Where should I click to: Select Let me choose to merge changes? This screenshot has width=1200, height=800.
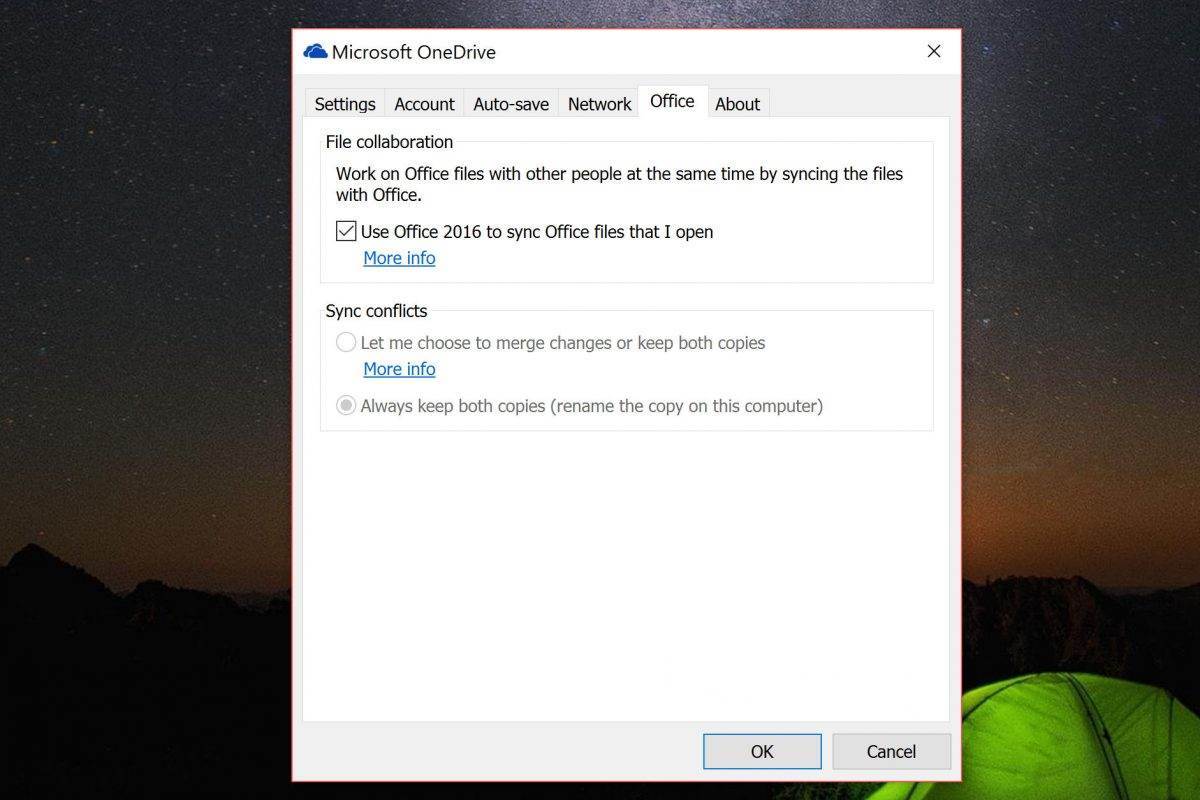[345, 342]
